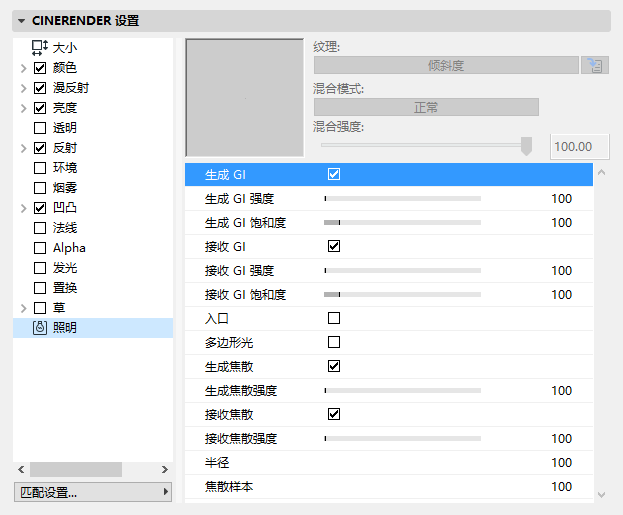Collapse the CINERENDER 设置 panel triangle
623x515 pixels.
21,21
